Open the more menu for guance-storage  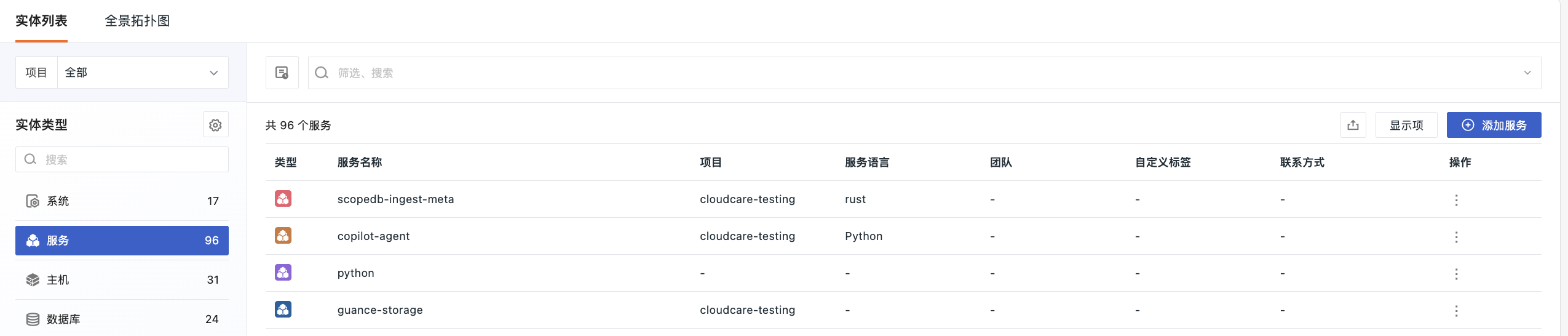point(1456,310)
